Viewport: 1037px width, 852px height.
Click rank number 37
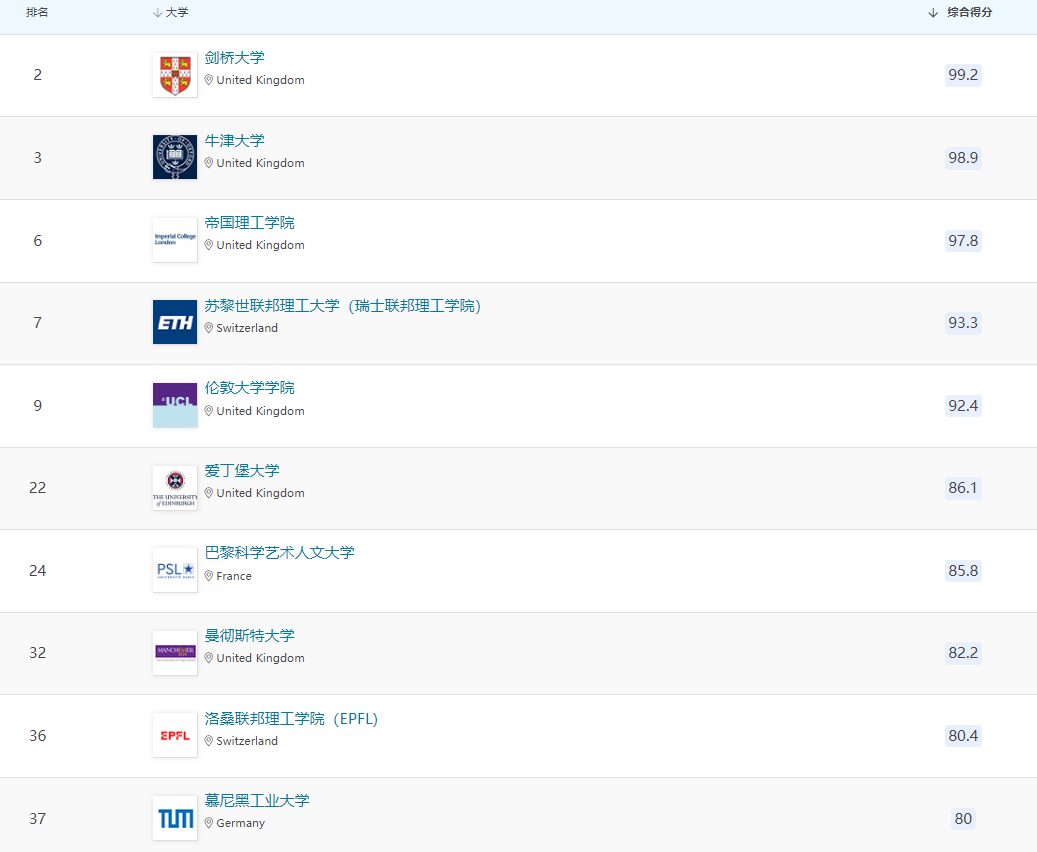point(38,818)
